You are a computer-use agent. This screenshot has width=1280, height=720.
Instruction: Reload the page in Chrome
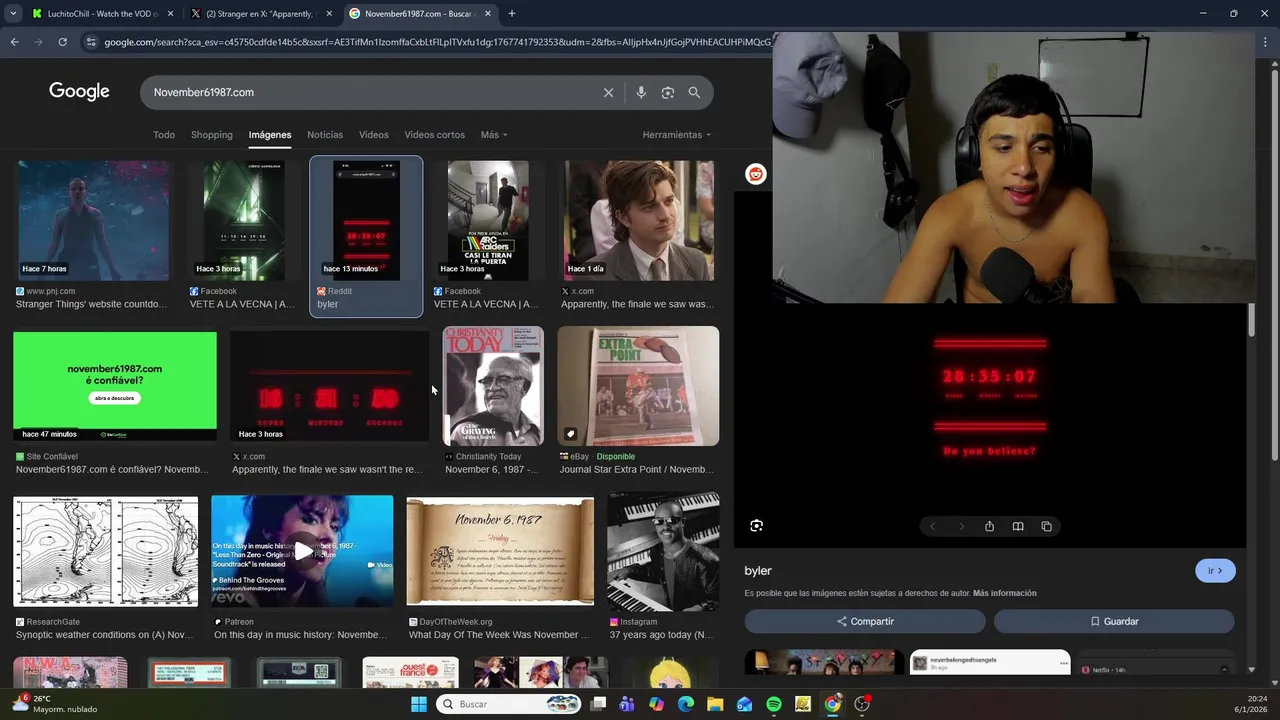pyautogui.click(x=62, y=42)
